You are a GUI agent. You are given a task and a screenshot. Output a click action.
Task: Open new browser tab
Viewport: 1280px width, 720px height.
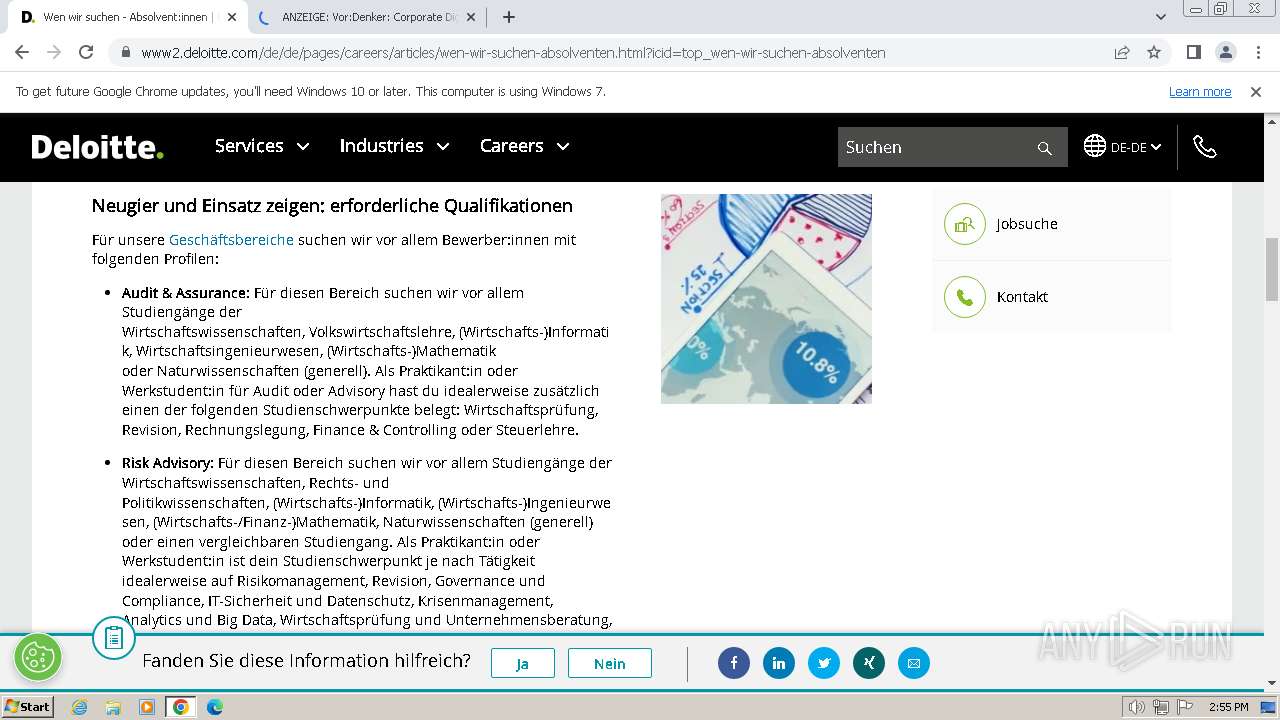pos(509,17)
